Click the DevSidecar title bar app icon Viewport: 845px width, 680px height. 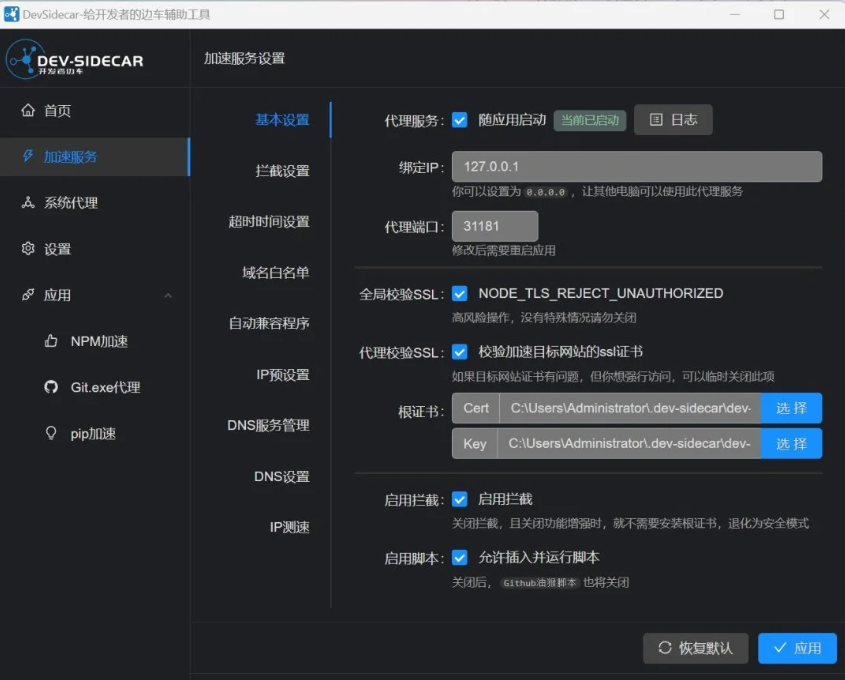[11, 14]
